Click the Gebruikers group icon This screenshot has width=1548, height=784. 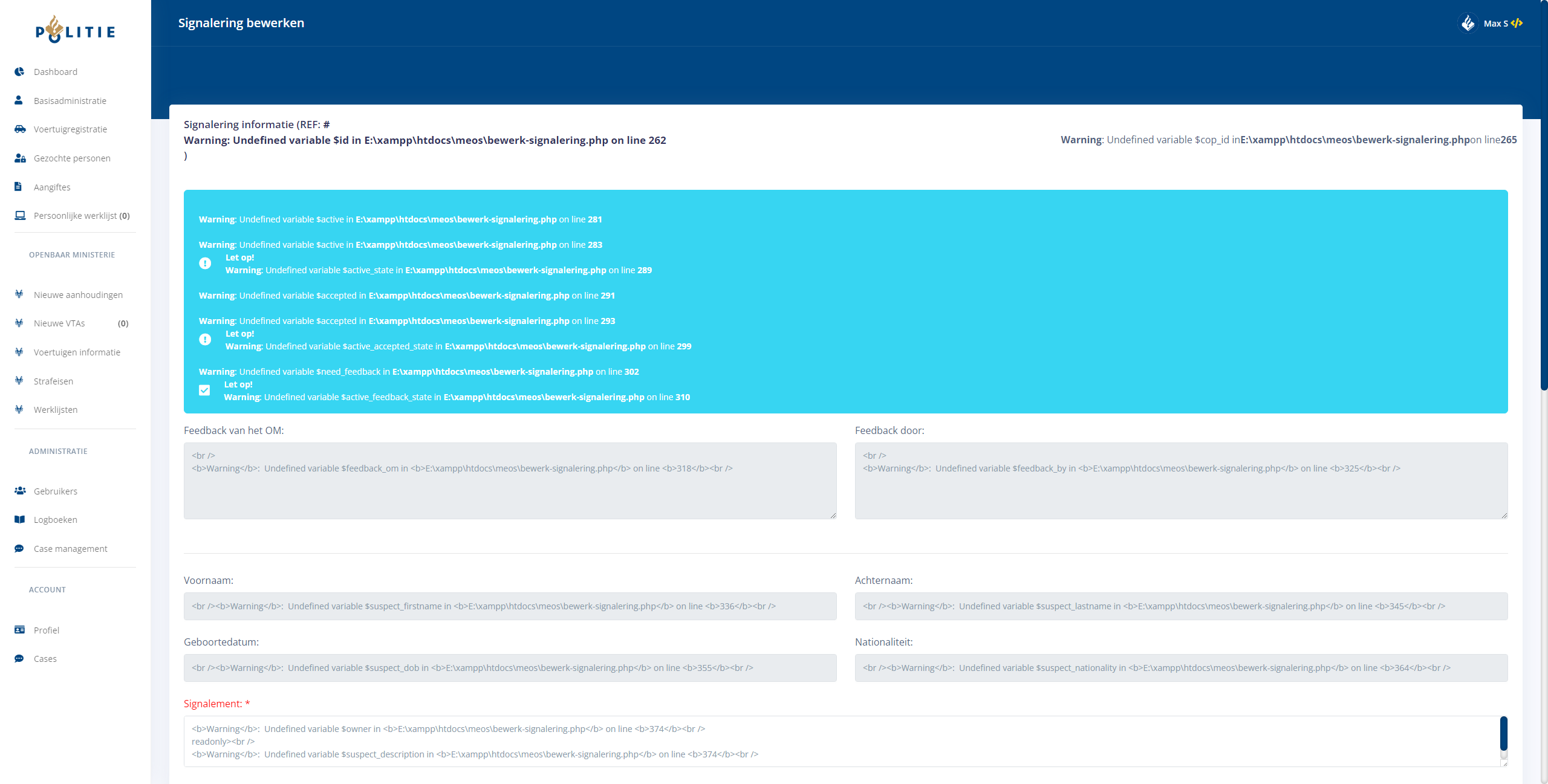pyautogui.click(x=20, y=491)
